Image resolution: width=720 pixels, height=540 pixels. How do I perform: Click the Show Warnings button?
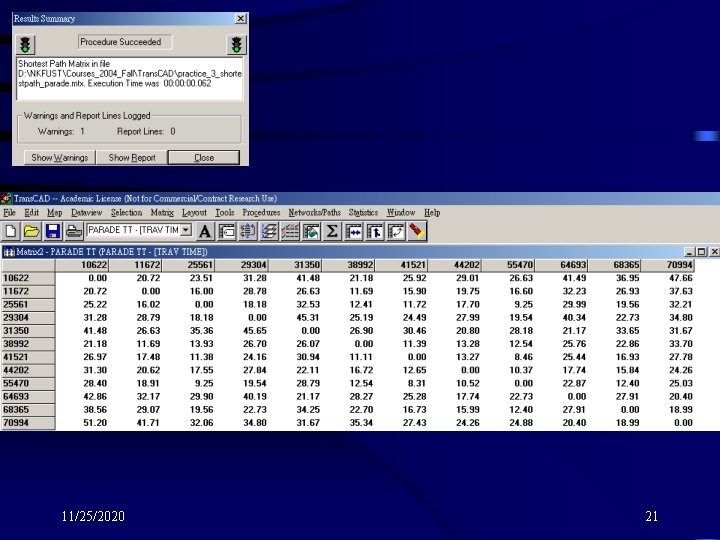pyautogui.click(x=60, y=158)
